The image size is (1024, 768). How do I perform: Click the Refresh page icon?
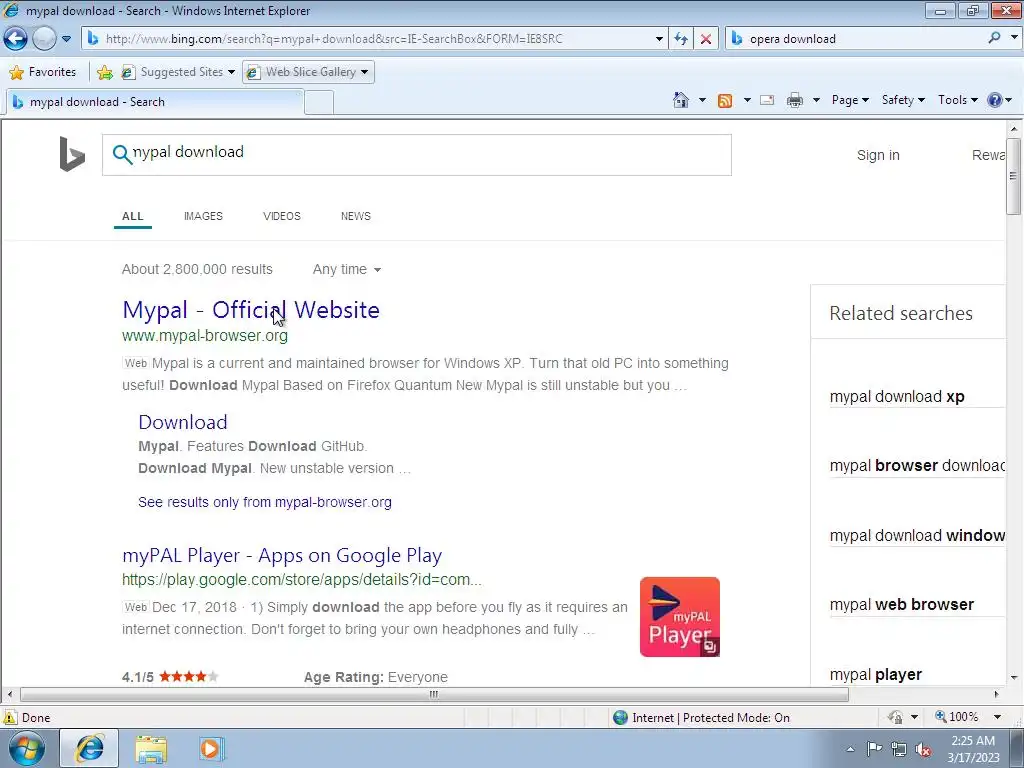(681, 39)
